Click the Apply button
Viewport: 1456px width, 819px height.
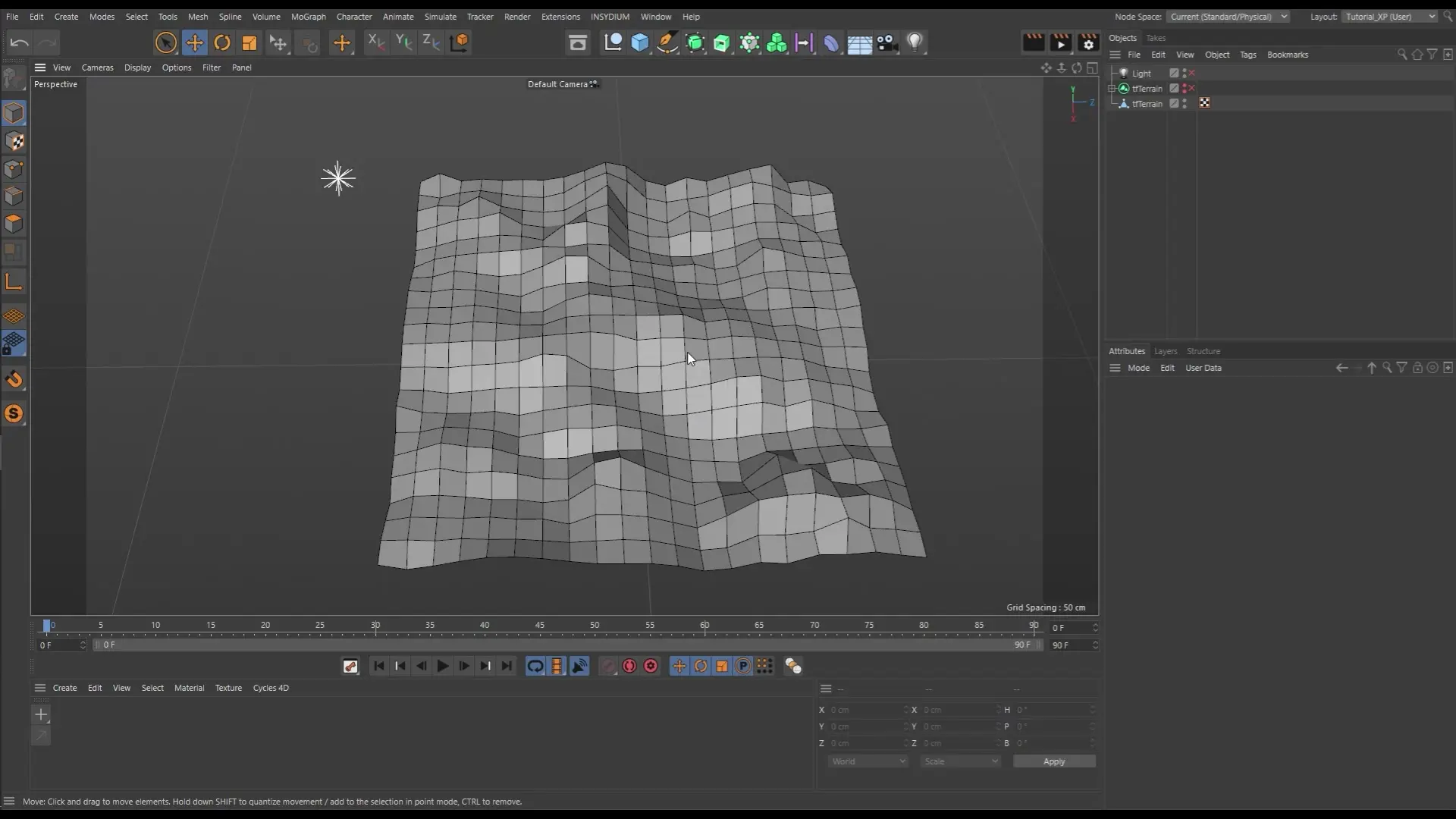coord(1053,761)
